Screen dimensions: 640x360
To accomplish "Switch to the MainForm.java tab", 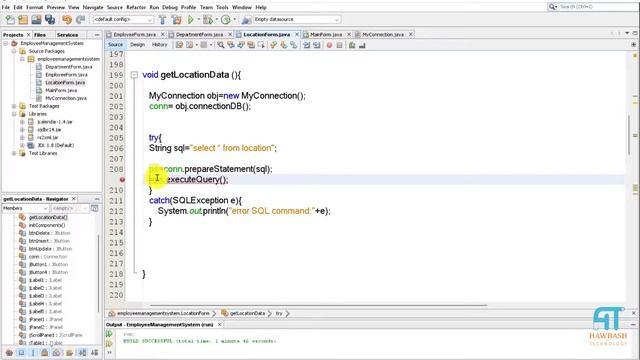I will click(x=326, y=35).
